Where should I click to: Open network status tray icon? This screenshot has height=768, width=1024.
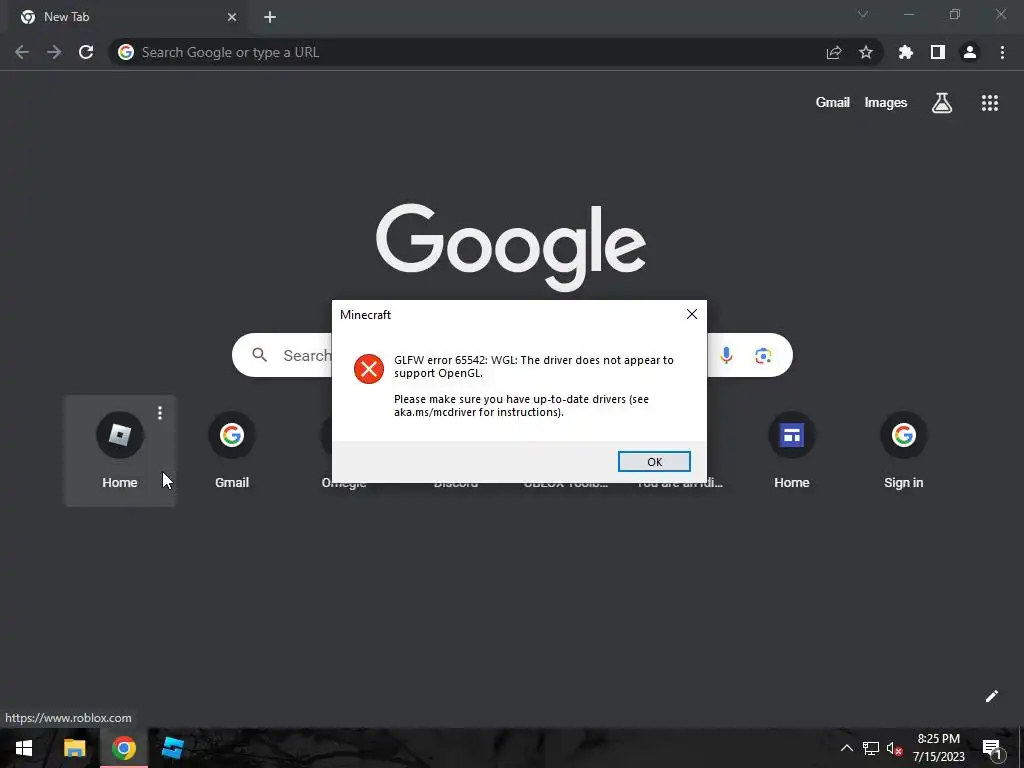pyautogui.click(x=871, y=748)
